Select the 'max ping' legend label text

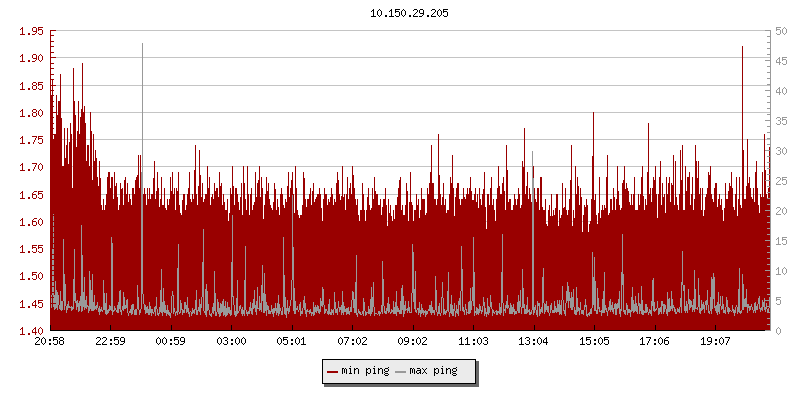(434, 371)
